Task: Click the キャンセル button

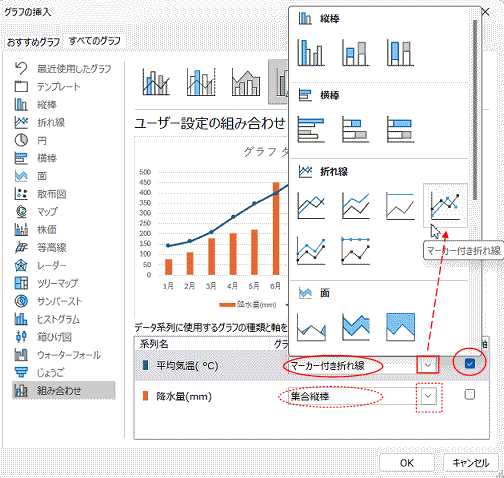Action: point(471,463)
